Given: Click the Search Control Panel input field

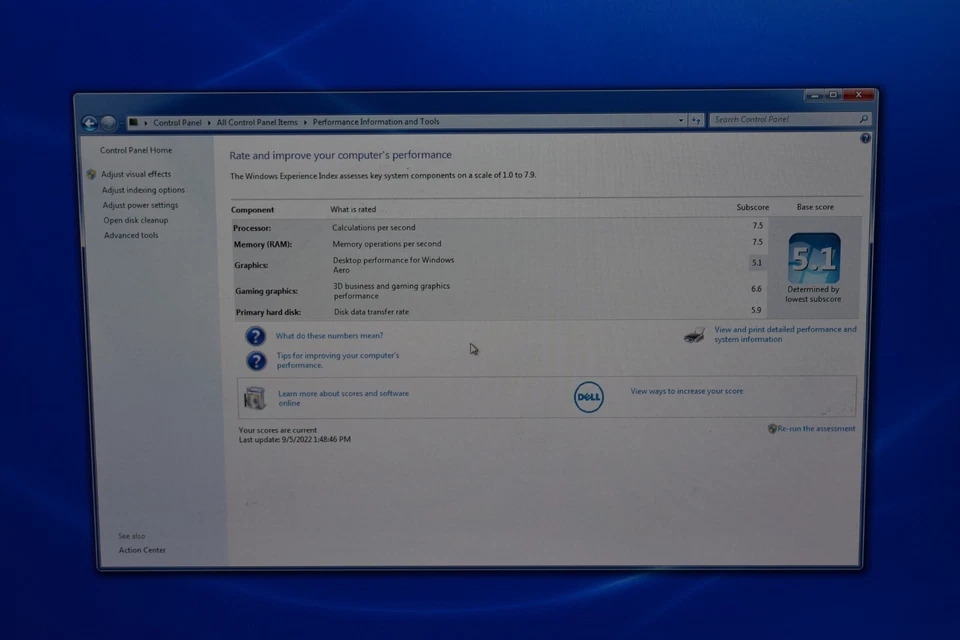Looking at the screenshot, I should [x=782, y=120].
